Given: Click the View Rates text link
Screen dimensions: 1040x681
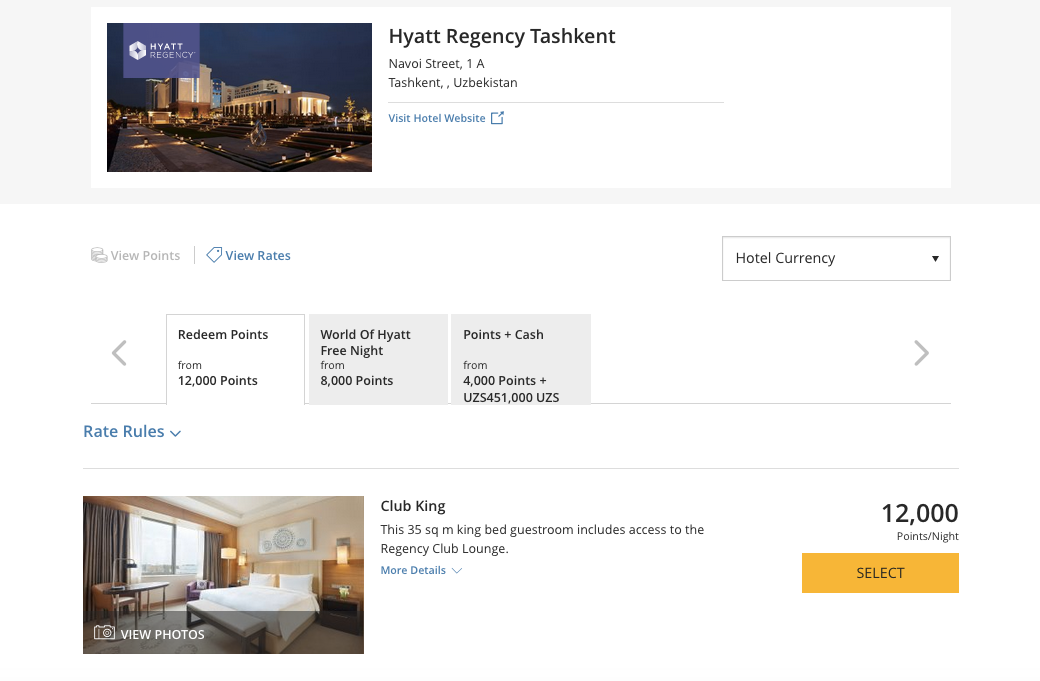Looking at the screenshot, I should pos(258,255).
